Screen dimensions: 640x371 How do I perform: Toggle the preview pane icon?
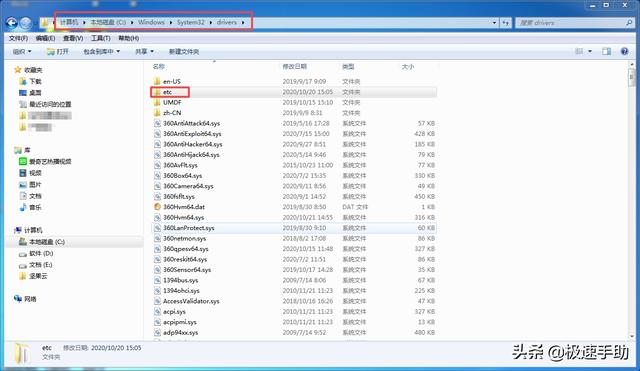tap(607, 51)
